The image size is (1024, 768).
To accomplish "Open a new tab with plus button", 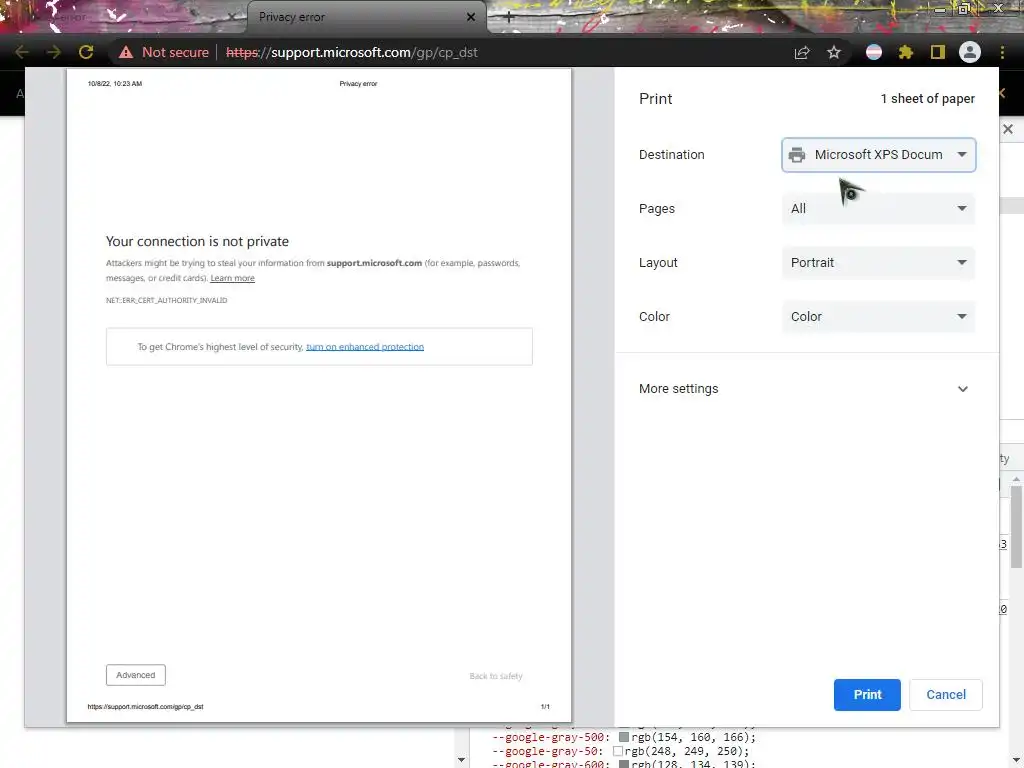I will [509, 18].
